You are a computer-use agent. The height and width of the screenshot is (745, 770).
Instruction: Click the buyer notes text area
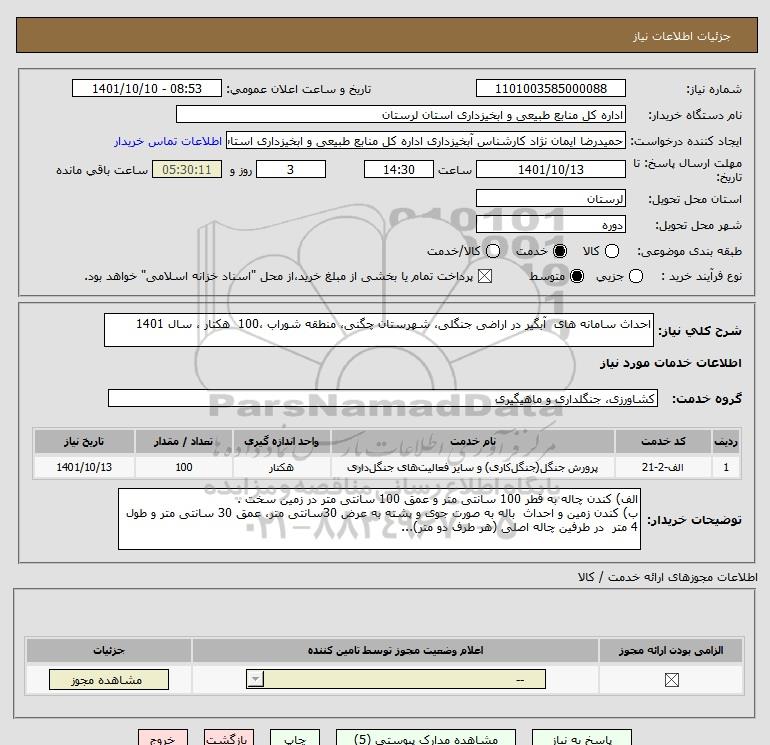point(379,519)
